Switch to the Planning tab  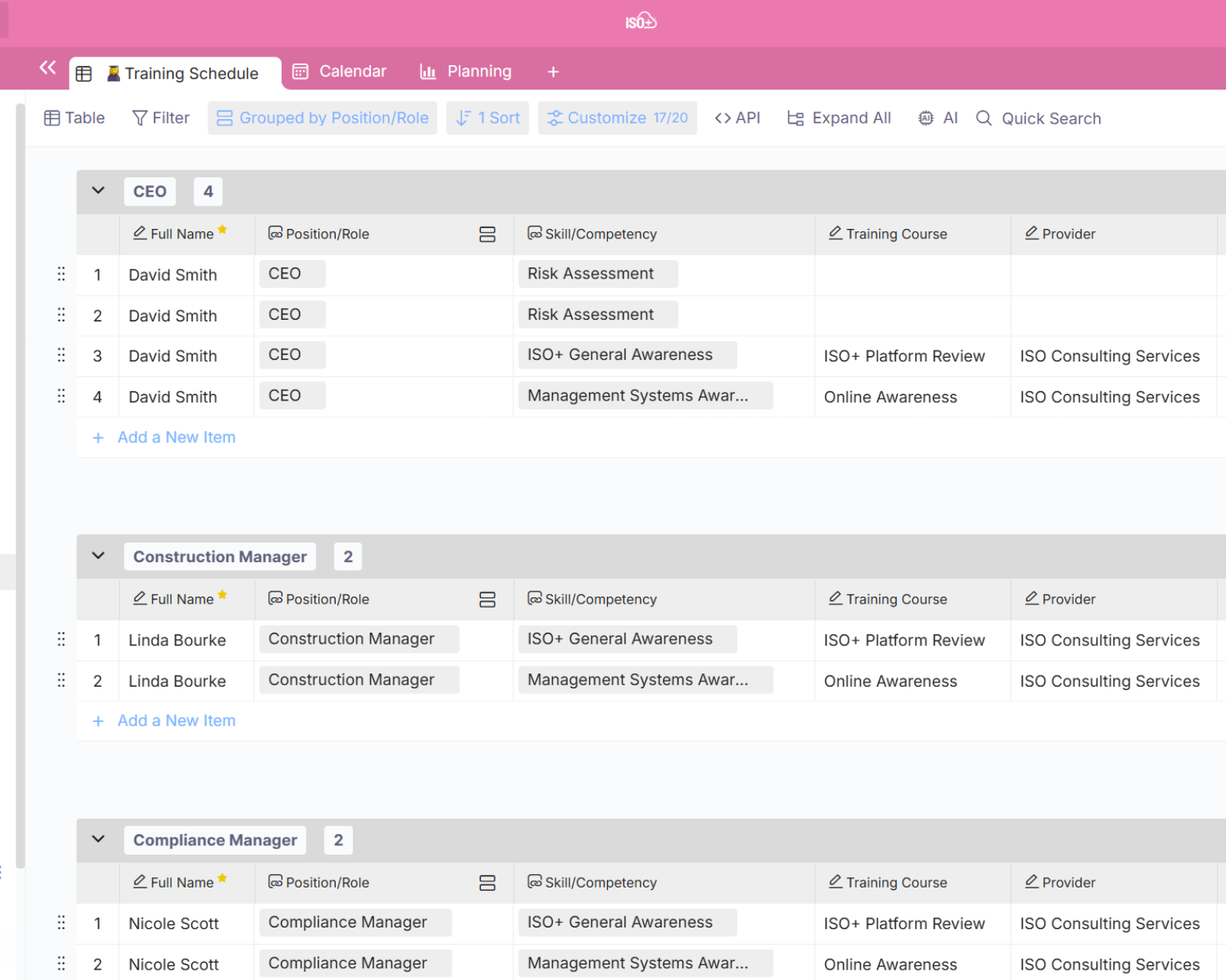coord(466,72)
